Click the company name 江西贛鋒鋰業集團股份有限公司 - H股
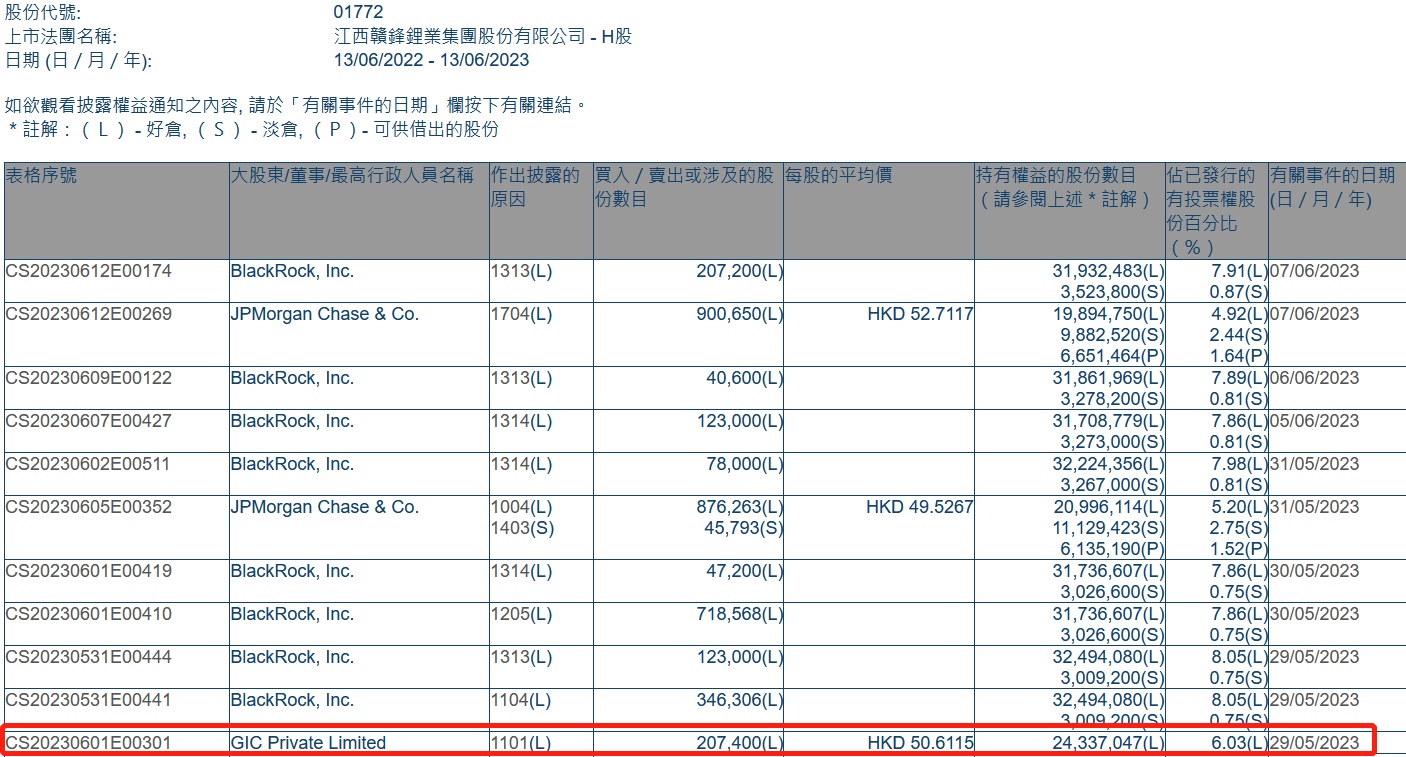Screen dimensions: 1406x757 [x=482, y=36]
